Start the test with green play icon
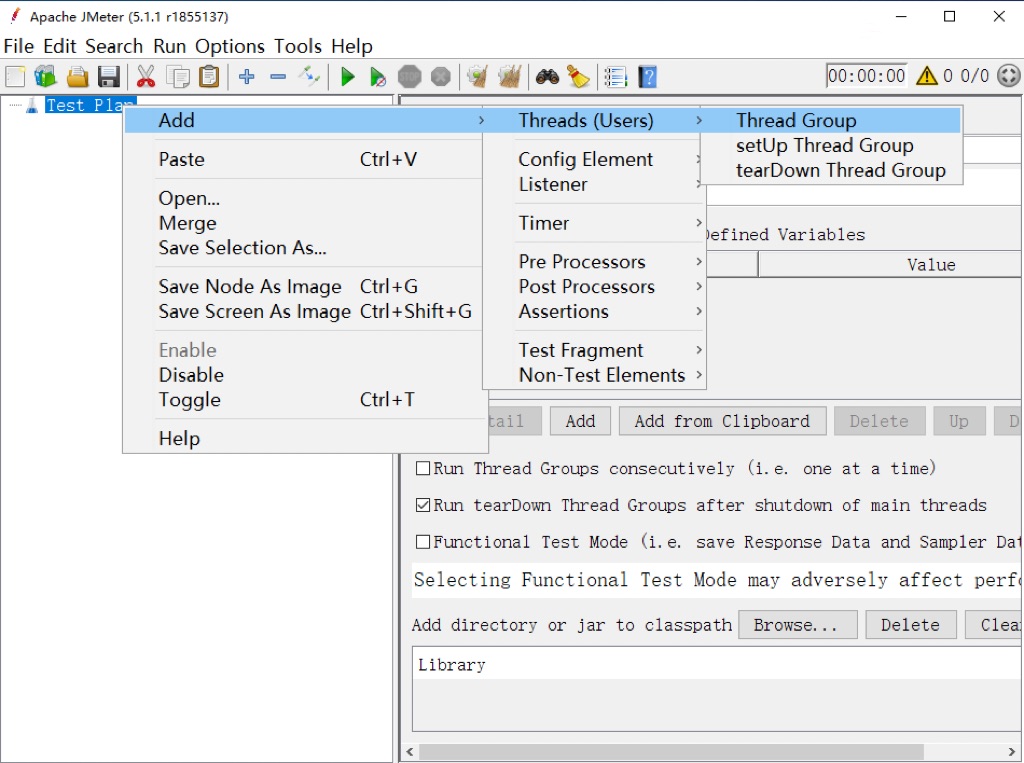Viewport: 1024px width, 763px height. (347, 76)
